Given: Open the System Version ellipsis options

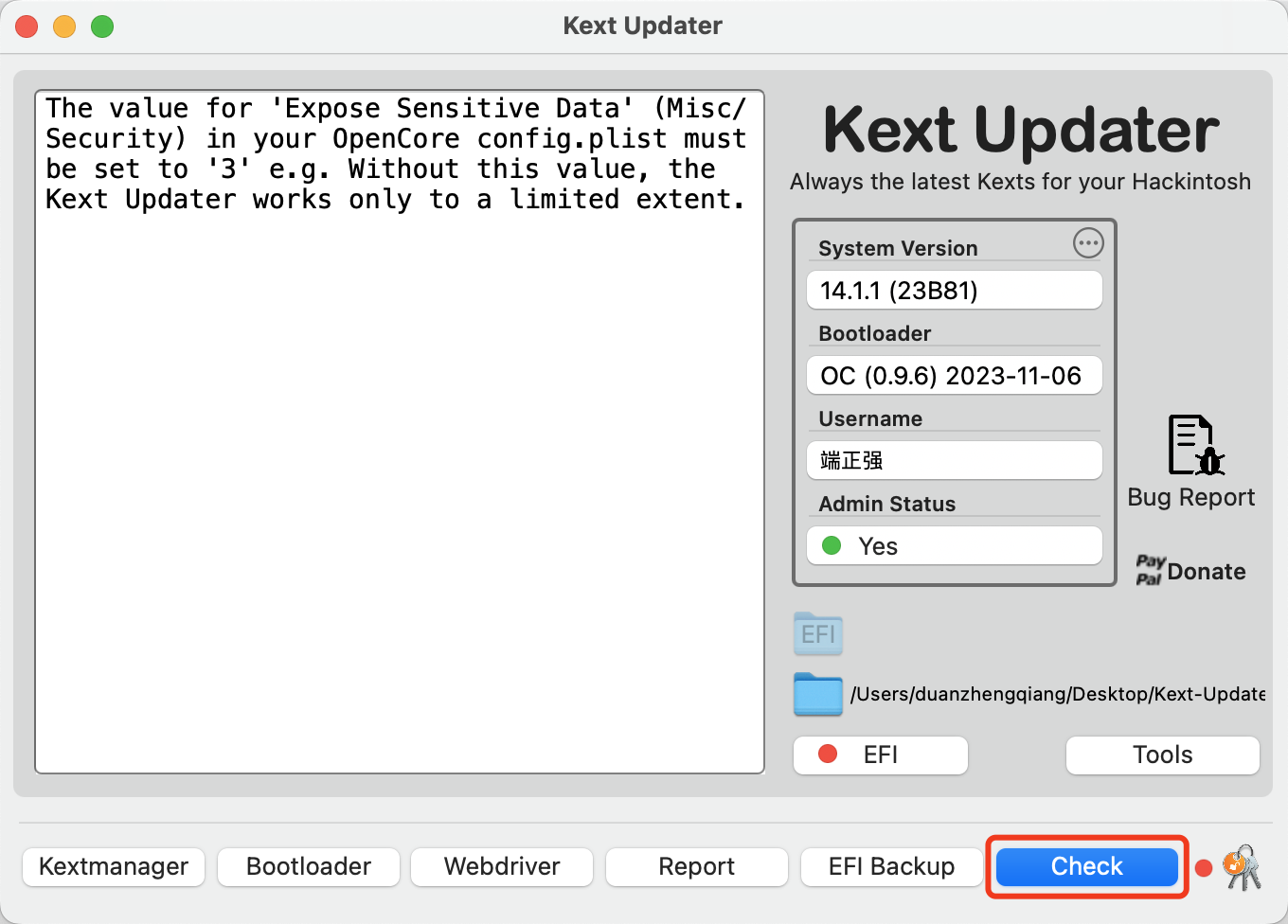Looking at the screenshot, I should [1087, 243].
